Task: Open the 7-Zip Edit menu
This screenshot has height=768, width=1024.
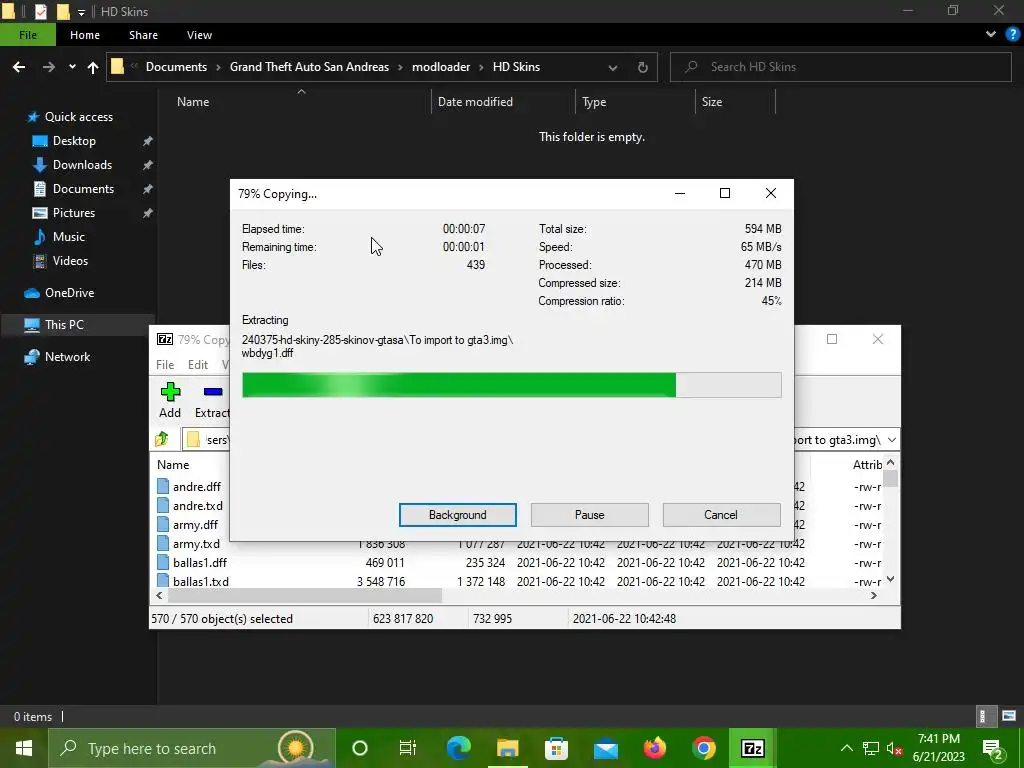Action: click(198, 364)
